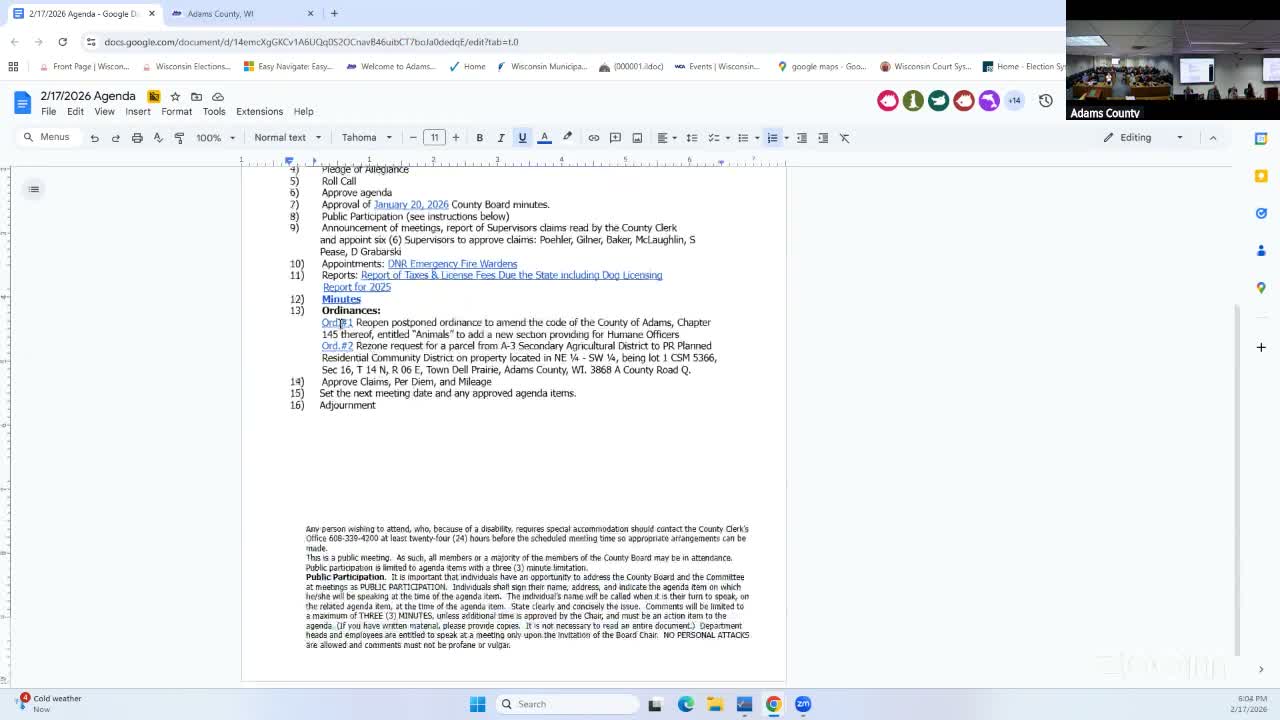Print the agenda document

point(137,138)
